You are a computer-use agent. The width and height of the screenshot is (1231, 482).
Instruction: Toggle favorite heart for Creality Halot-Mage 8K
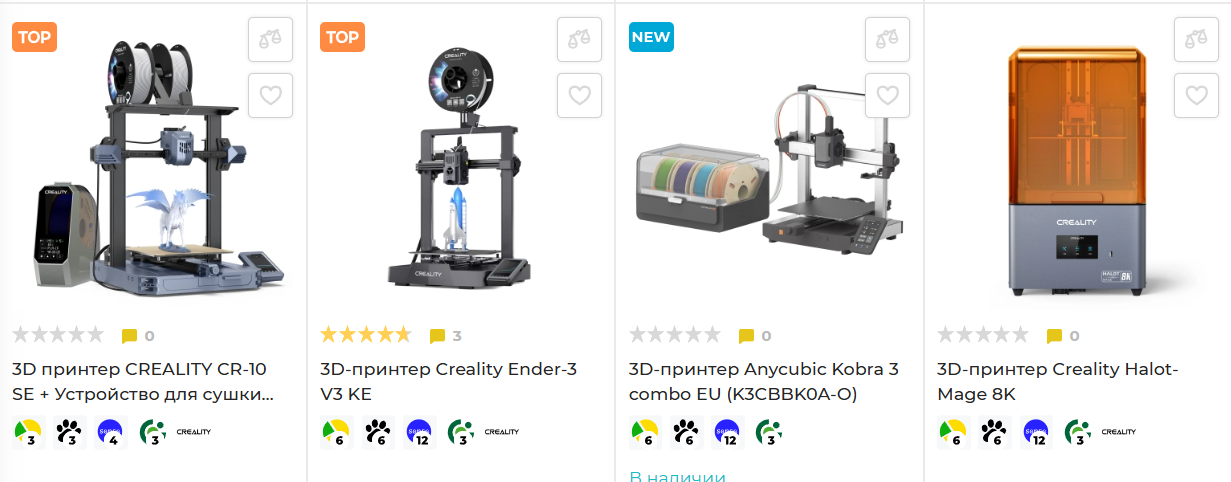[x=1196, y=95]
